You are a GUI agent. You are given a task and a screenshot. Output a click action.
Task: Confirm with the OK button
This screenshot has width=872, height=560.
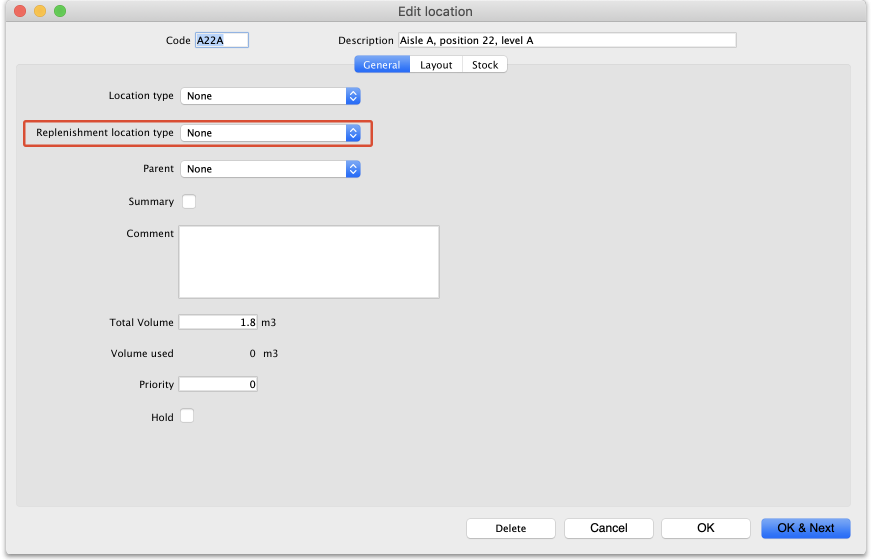705,528
